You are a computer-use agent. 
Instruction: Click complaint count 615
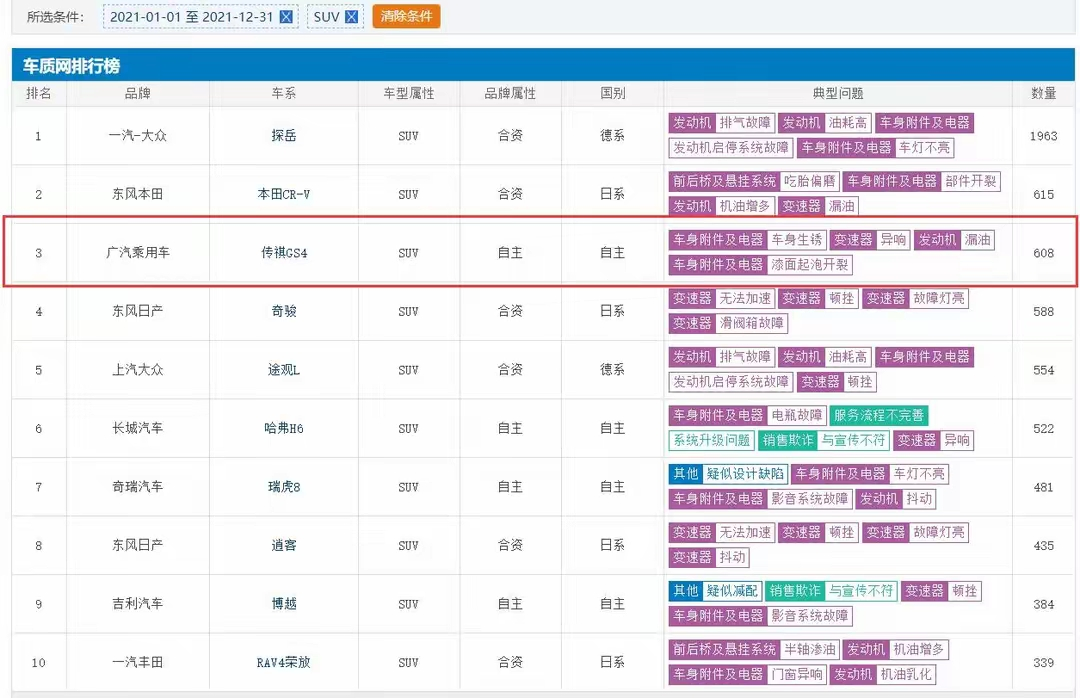[1043, 194]
